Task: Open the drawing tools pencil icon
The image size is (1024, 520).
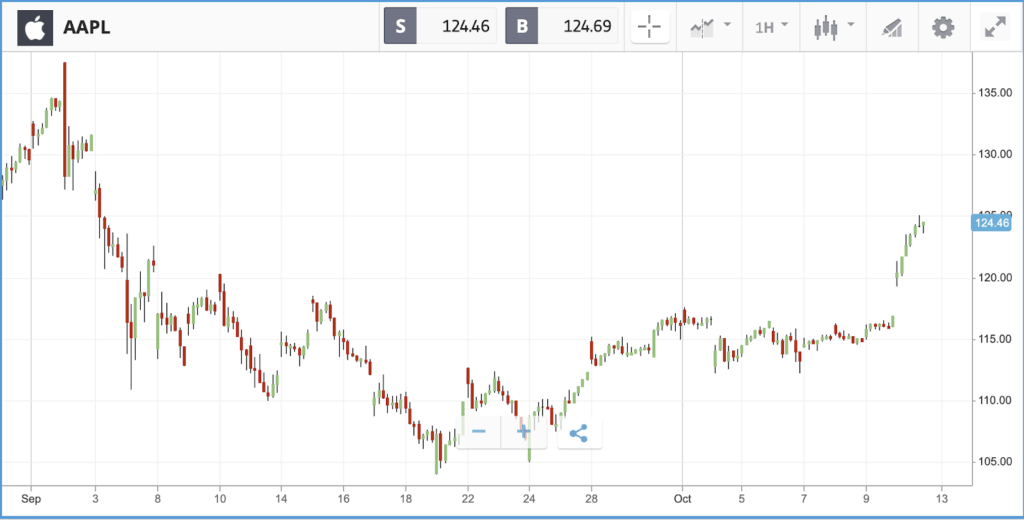Action: 891,28
